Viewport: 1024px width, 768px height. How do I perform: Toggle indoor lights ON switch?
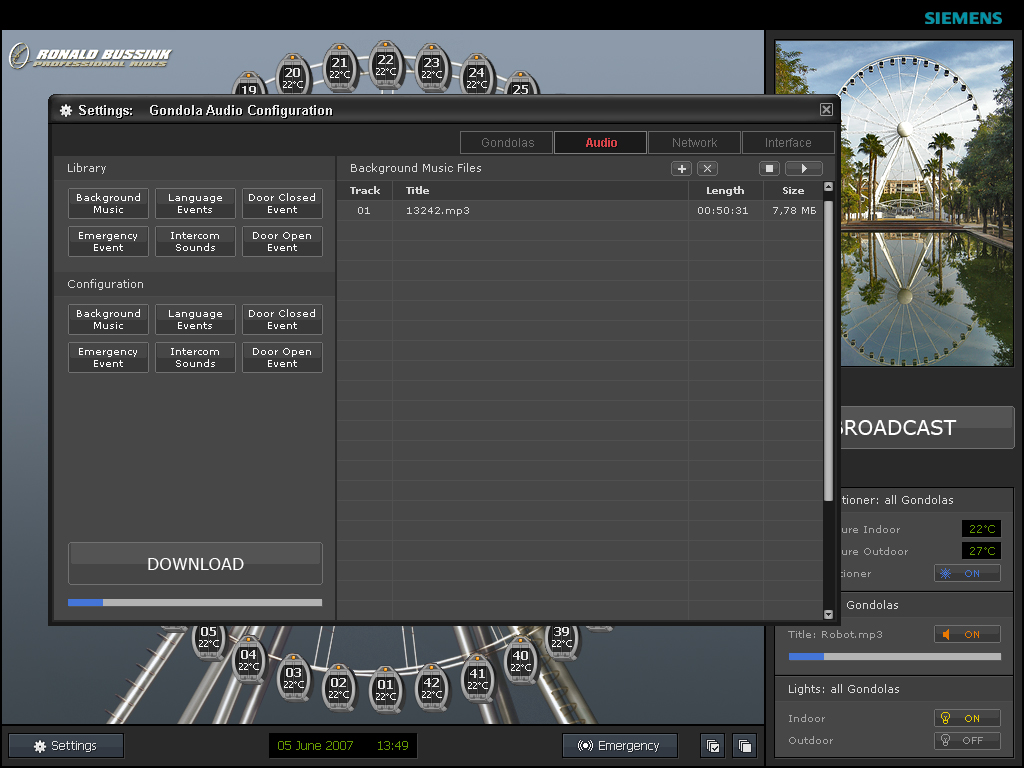coord(967,718)
